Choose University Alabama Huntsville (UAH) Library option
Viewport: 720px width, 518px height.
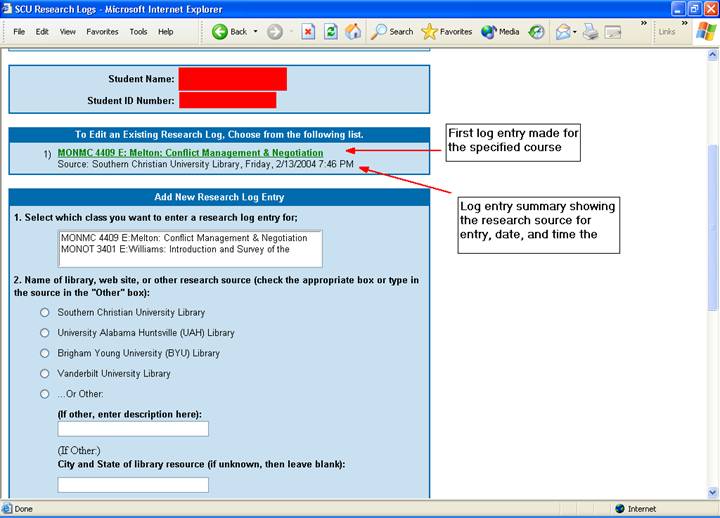coord(44,333)
